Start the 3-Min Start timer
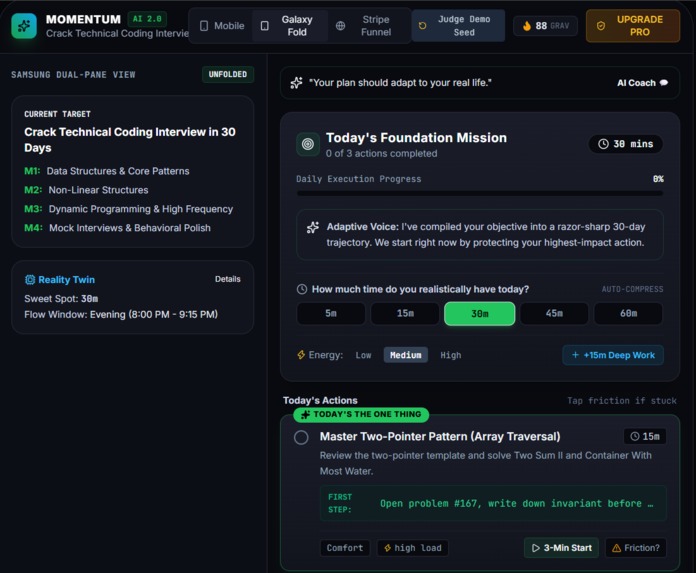696x573 pixels. tap(562, 548)
